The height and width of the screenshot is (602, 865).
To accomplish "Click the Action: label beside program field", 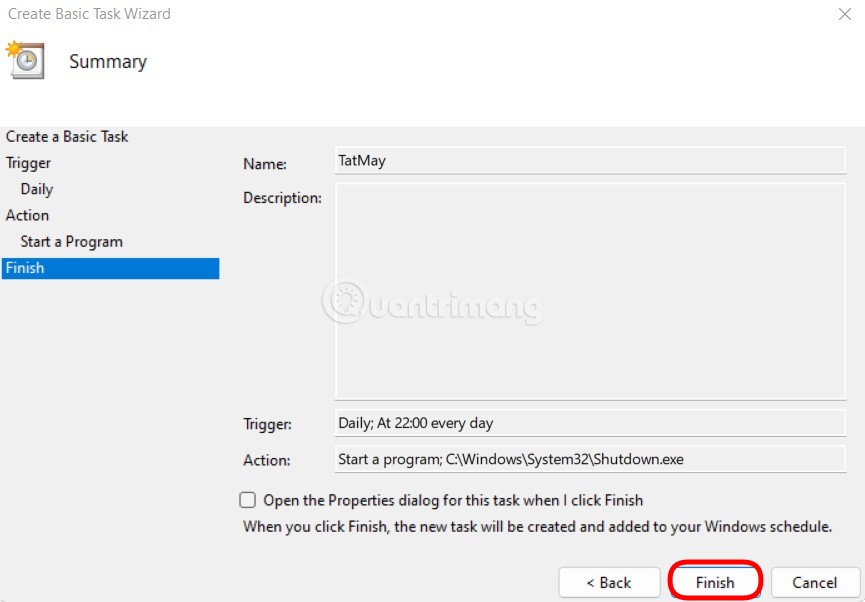I will (266, 460).
